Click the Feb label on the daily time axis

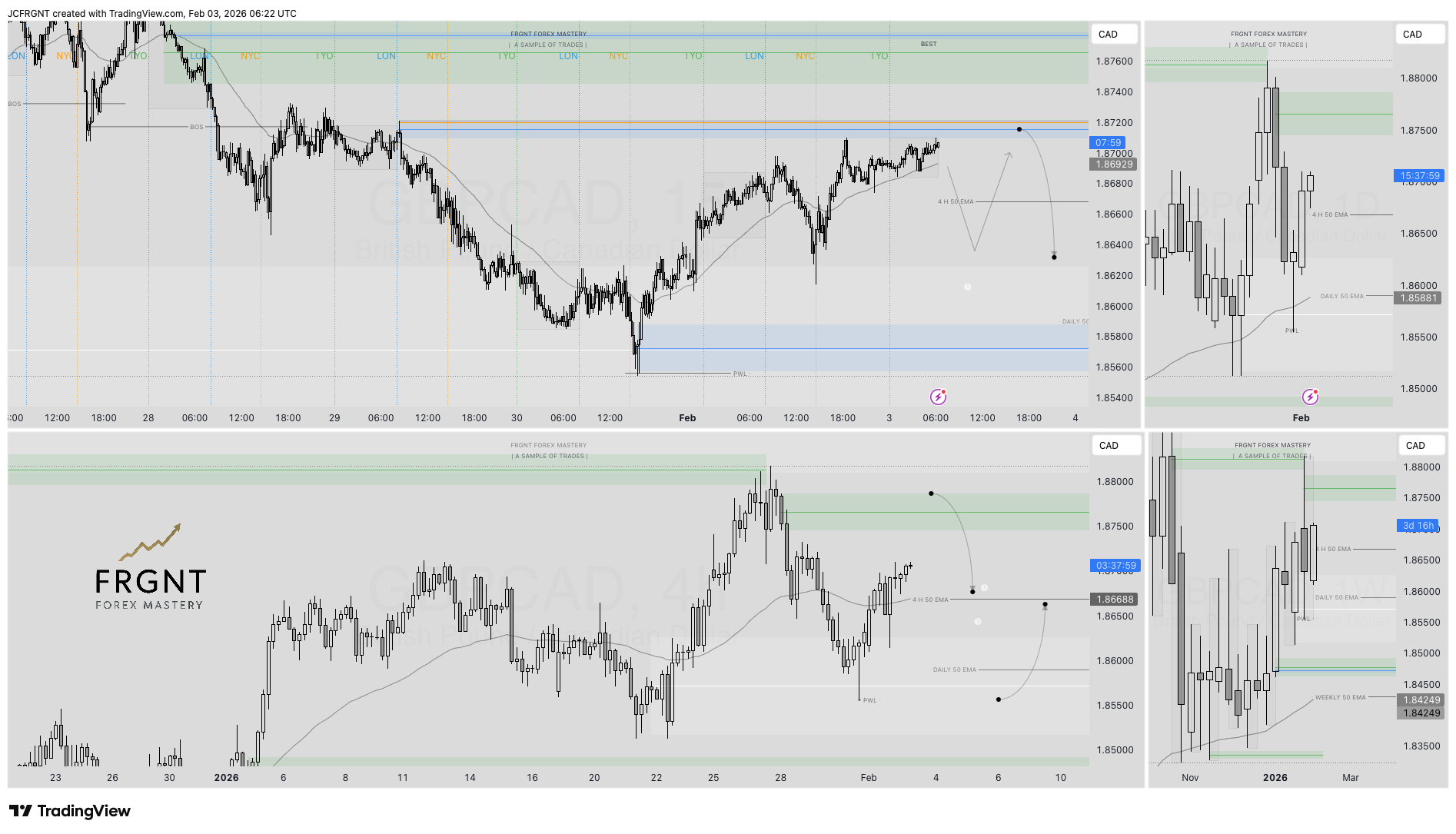coord(1301,418)
